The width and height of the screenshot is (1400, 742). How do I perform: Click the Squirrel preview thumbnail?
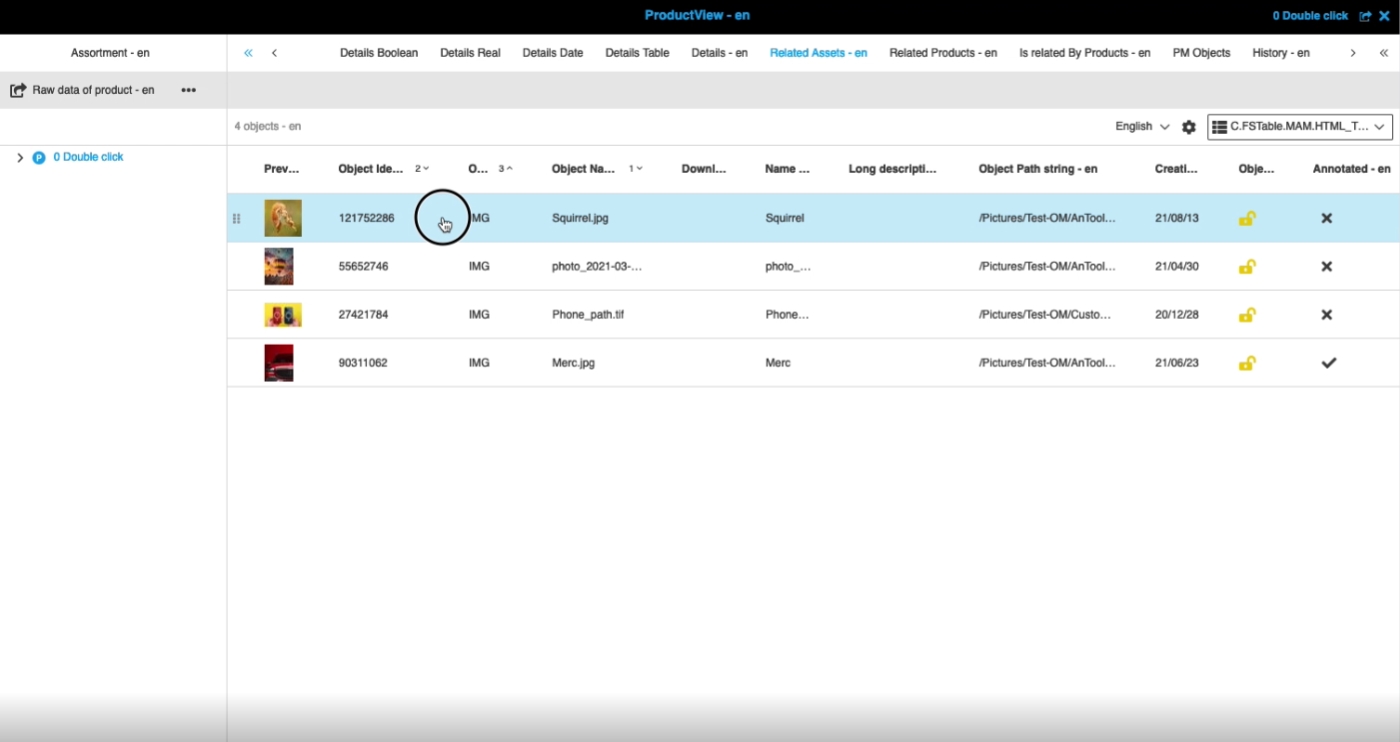click(x=282, y=218)
